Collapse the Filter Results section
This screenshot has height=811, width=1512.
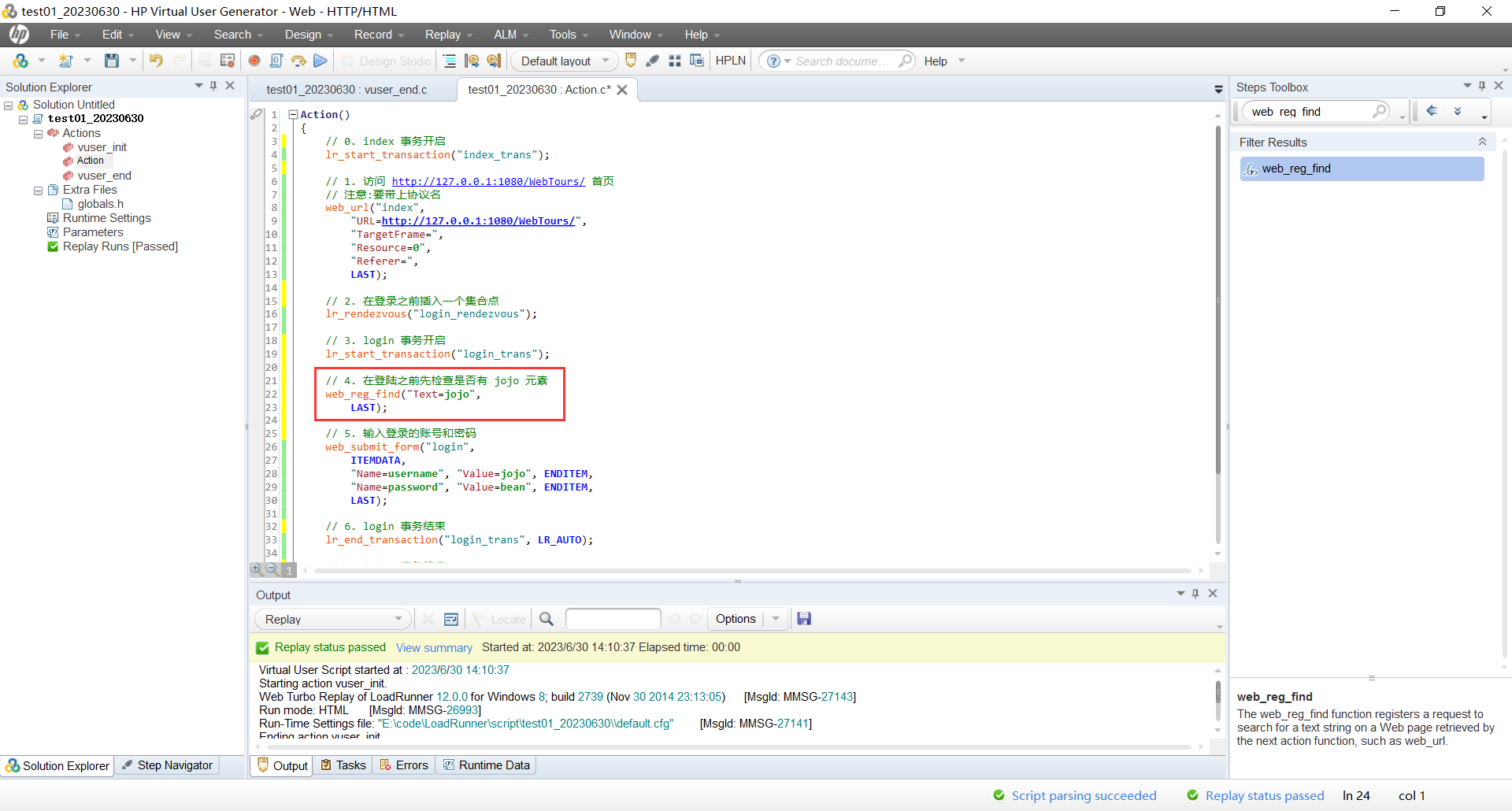(x=1482, y=142)
